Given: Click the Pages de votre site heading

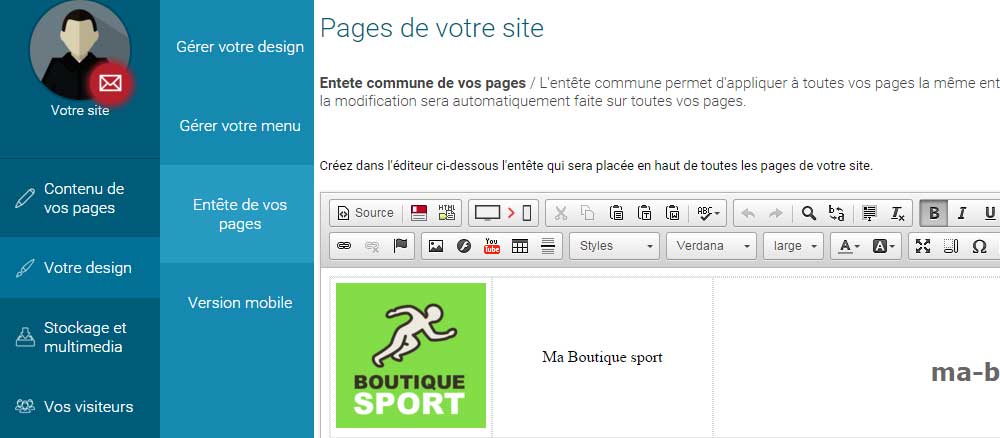Looking at the screenshot, I should tap(432, 28).
